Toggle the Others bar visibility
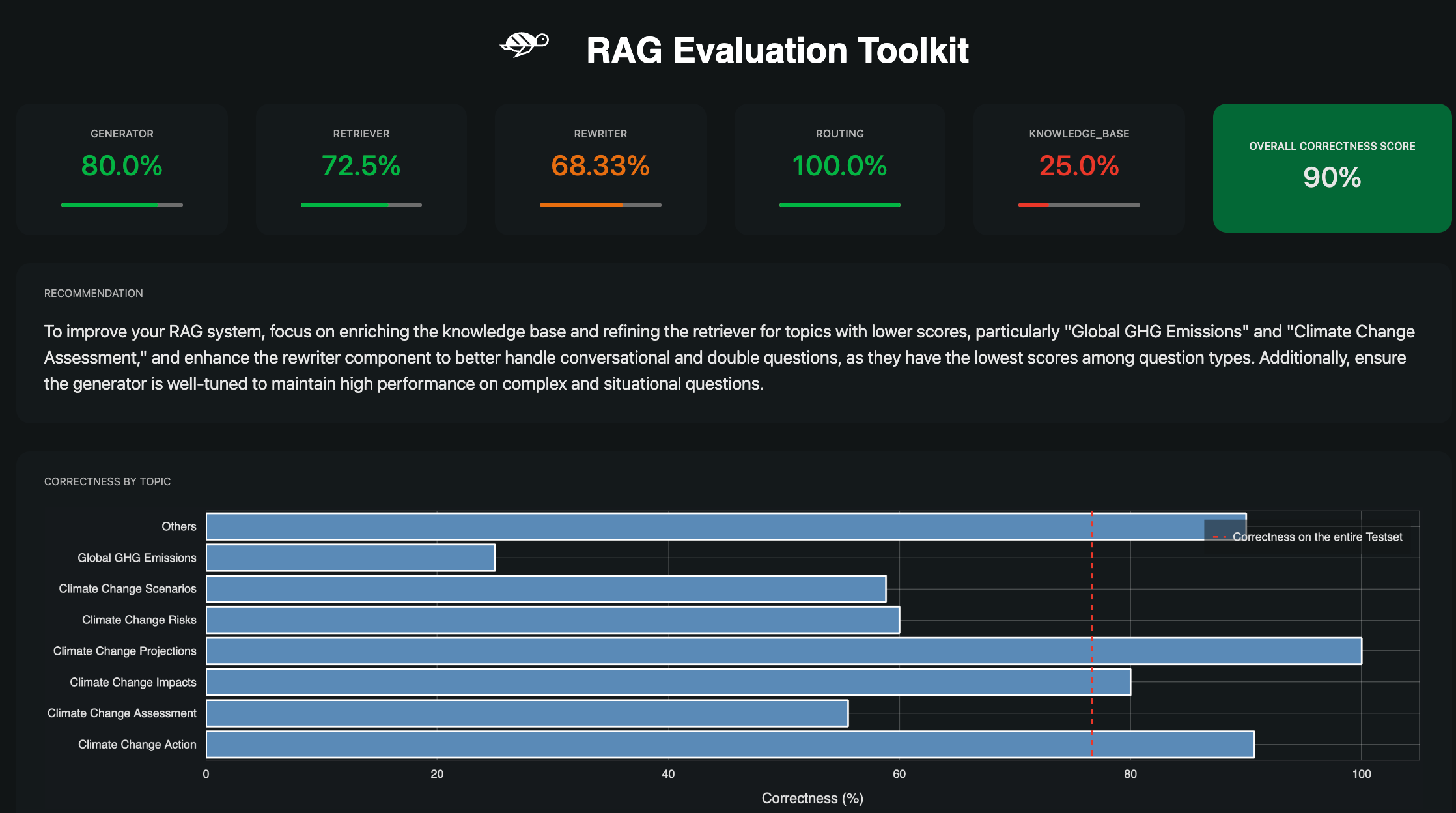Image resolution: width=1456 pixels, height=813 pixels. (716, 526)
